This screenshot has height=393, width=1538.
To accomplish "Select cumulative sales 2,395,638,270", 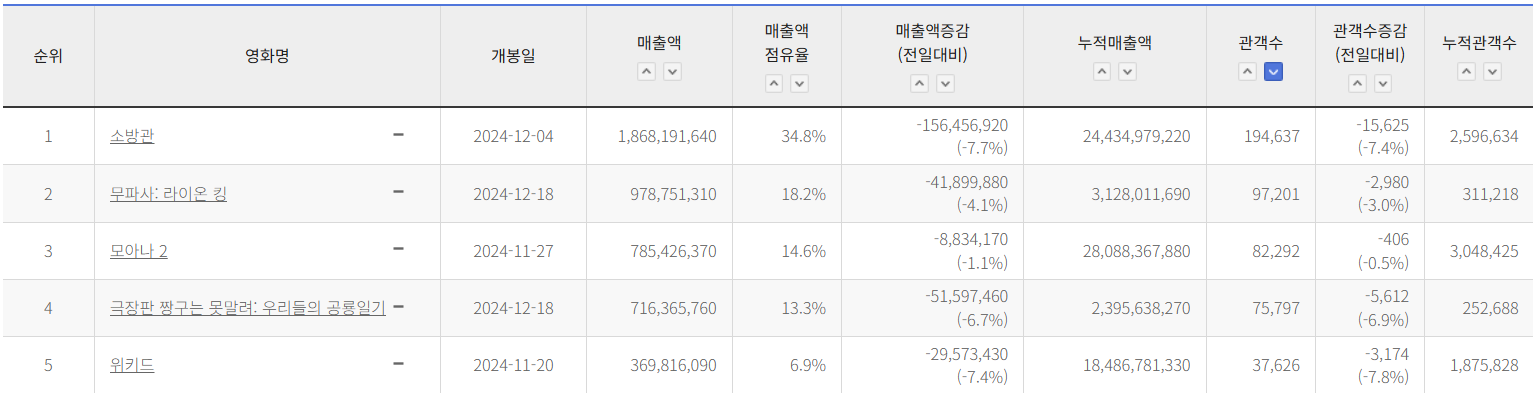I will [1141, 309].
